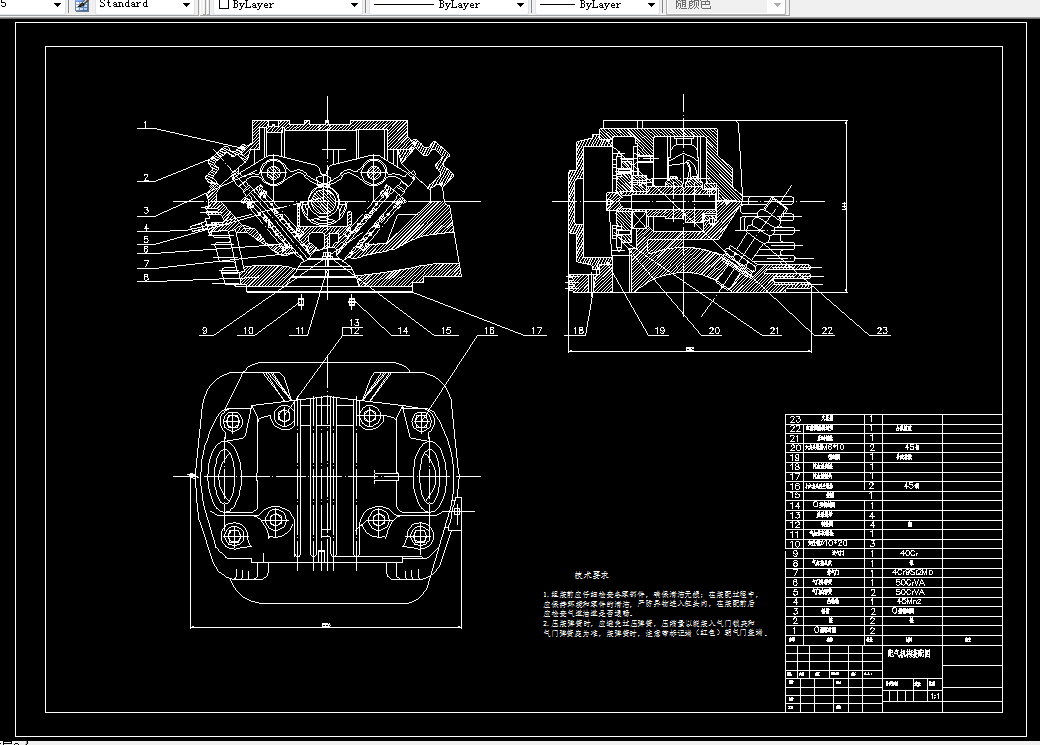Select callout number 10 below the front view

(x=247, y=330)
